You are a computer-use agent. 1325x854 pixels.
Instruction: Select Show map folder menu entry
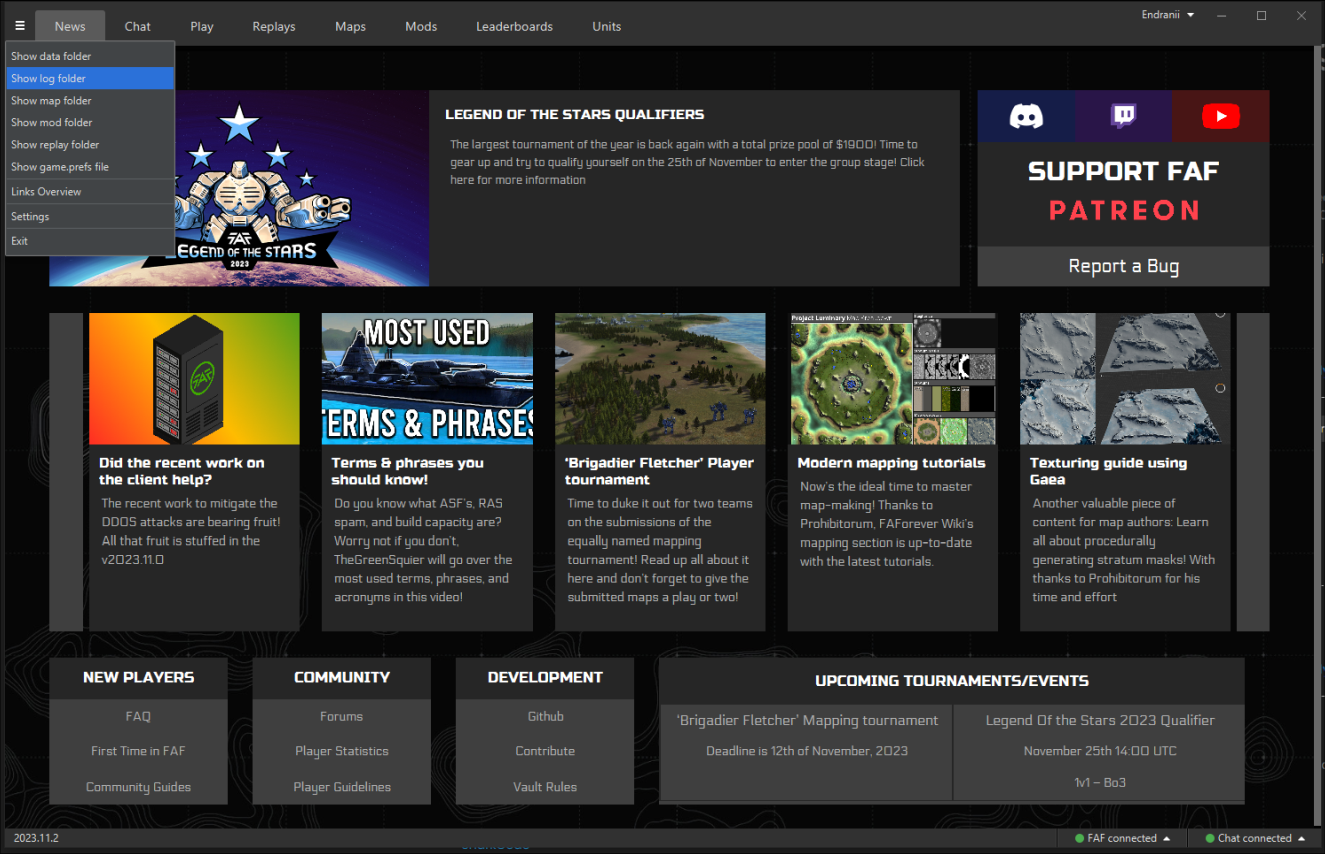90,100
